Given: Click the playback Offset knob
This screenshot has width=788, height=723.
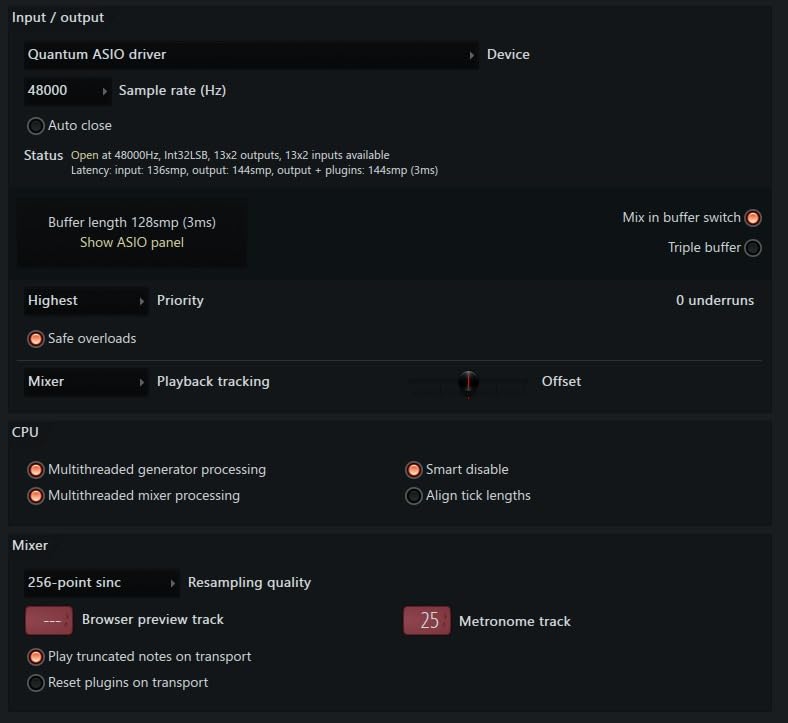Looking at the screenshot, I should (468, 382).
